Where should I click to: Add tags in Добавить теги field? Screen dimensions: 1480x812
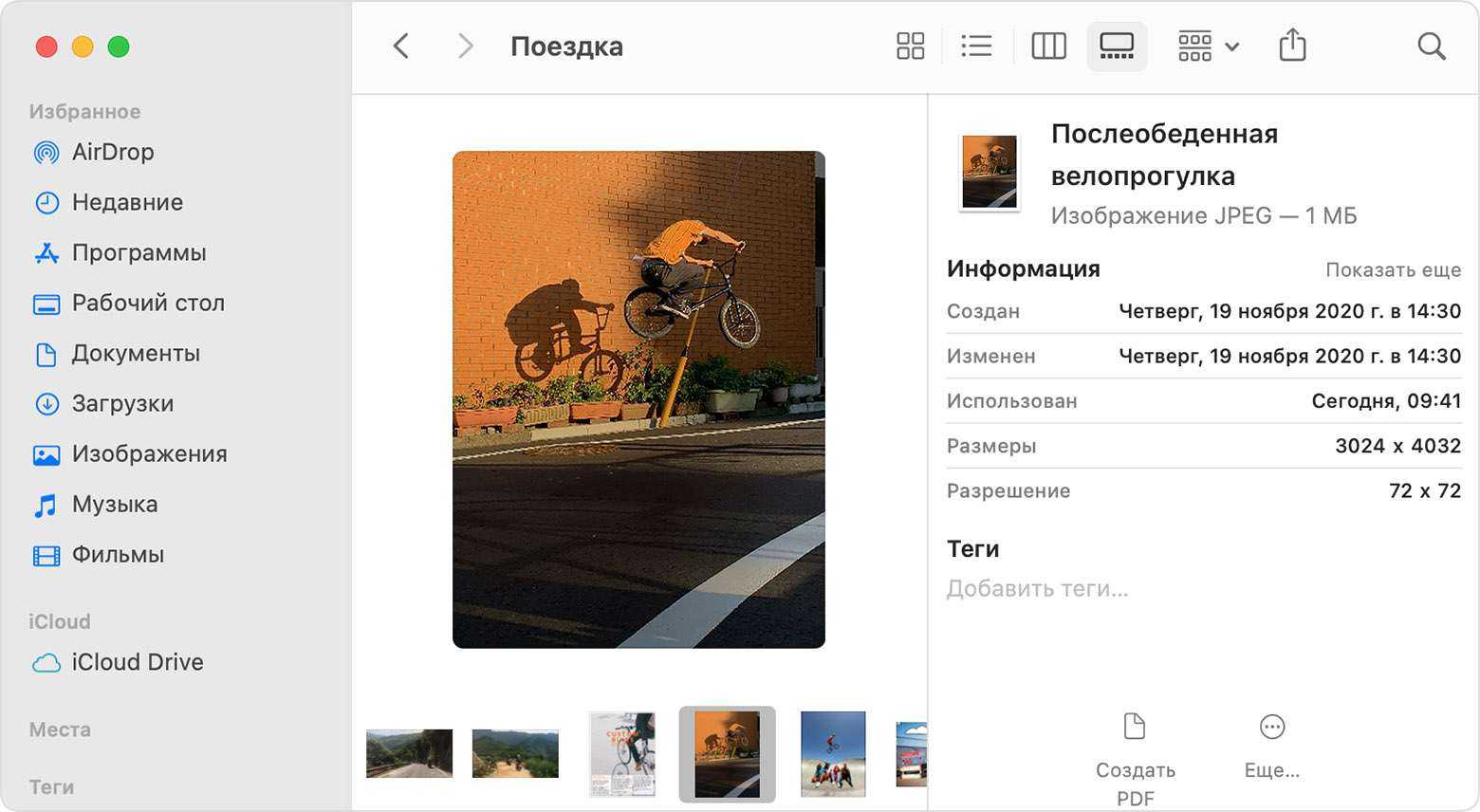pyautogui.click(x=1037, y=589)
